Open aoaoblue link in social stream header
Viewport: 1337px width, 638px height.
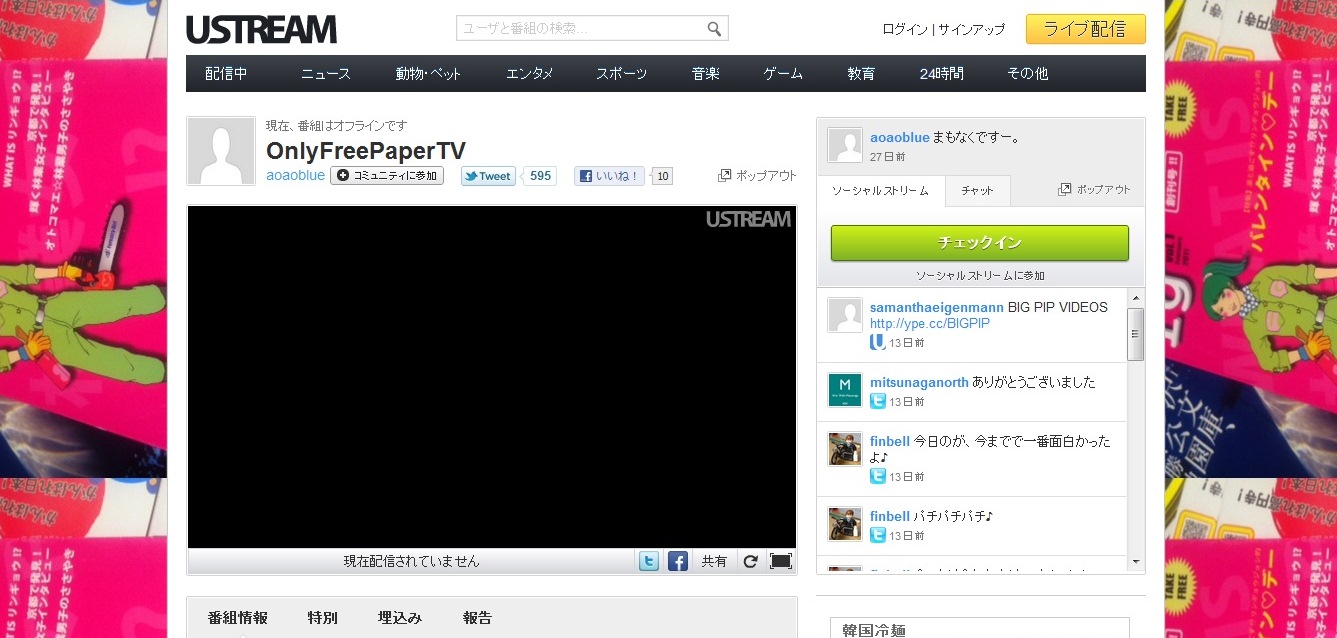(900, 137)
